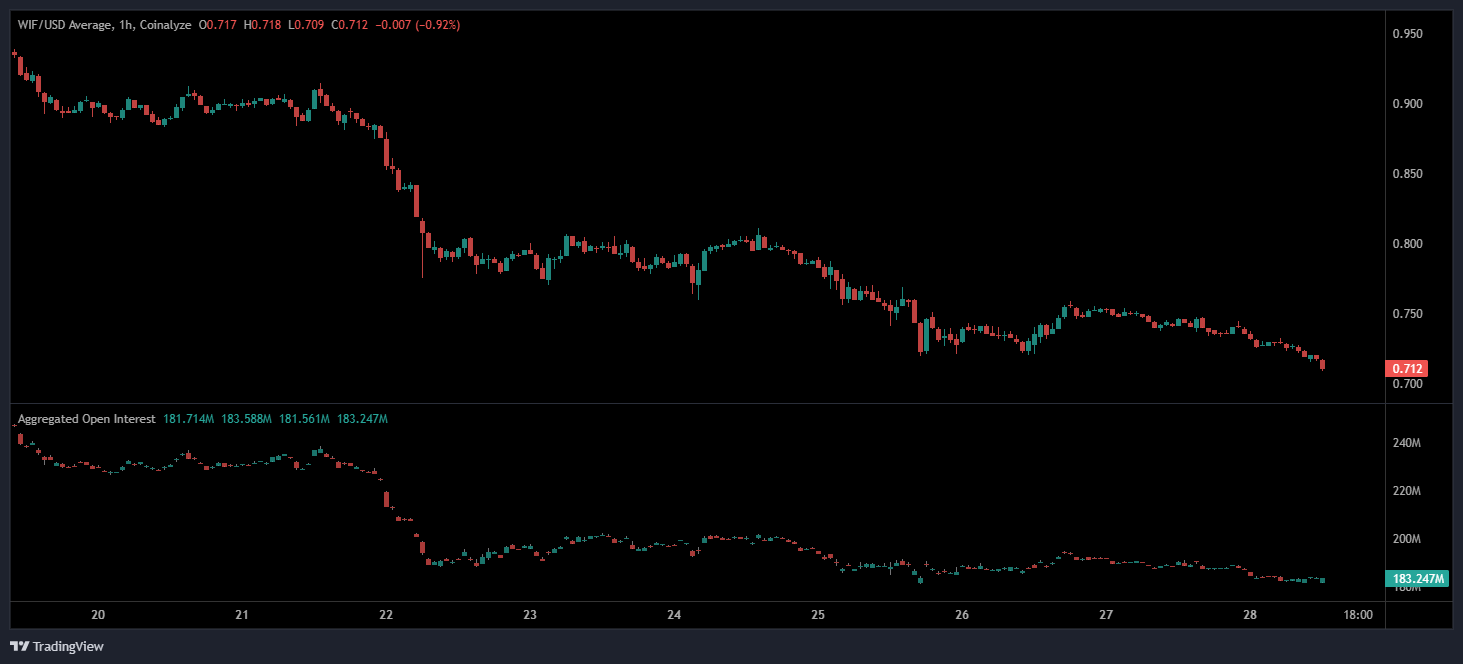Click the TradingView logo
Screen dimensions: 1463x664
57,646
